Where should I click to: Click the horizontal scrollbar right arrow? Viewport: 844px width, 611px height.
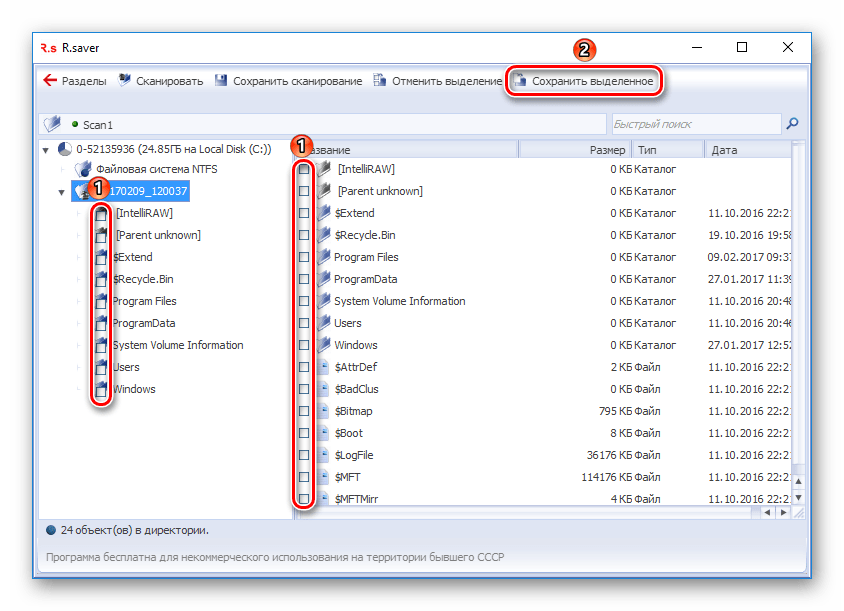(784, 512)
